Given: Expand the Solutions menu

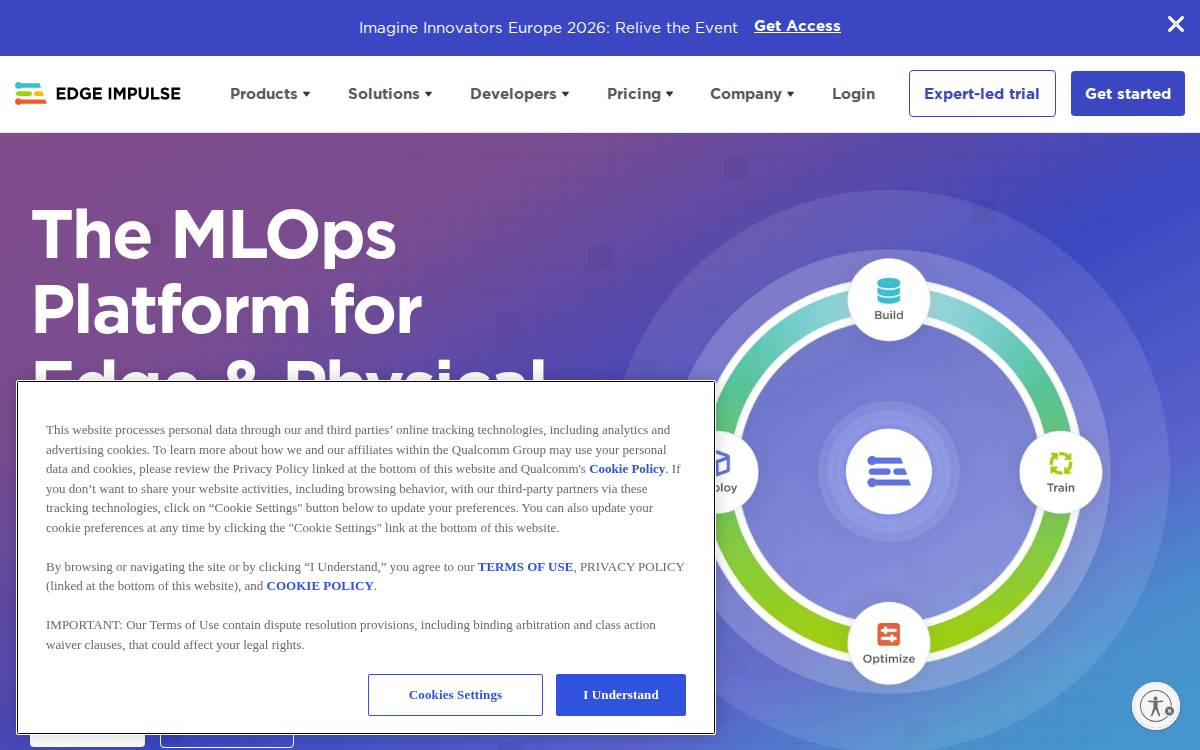Looking at the screenshot, I should tap(390, 94).
